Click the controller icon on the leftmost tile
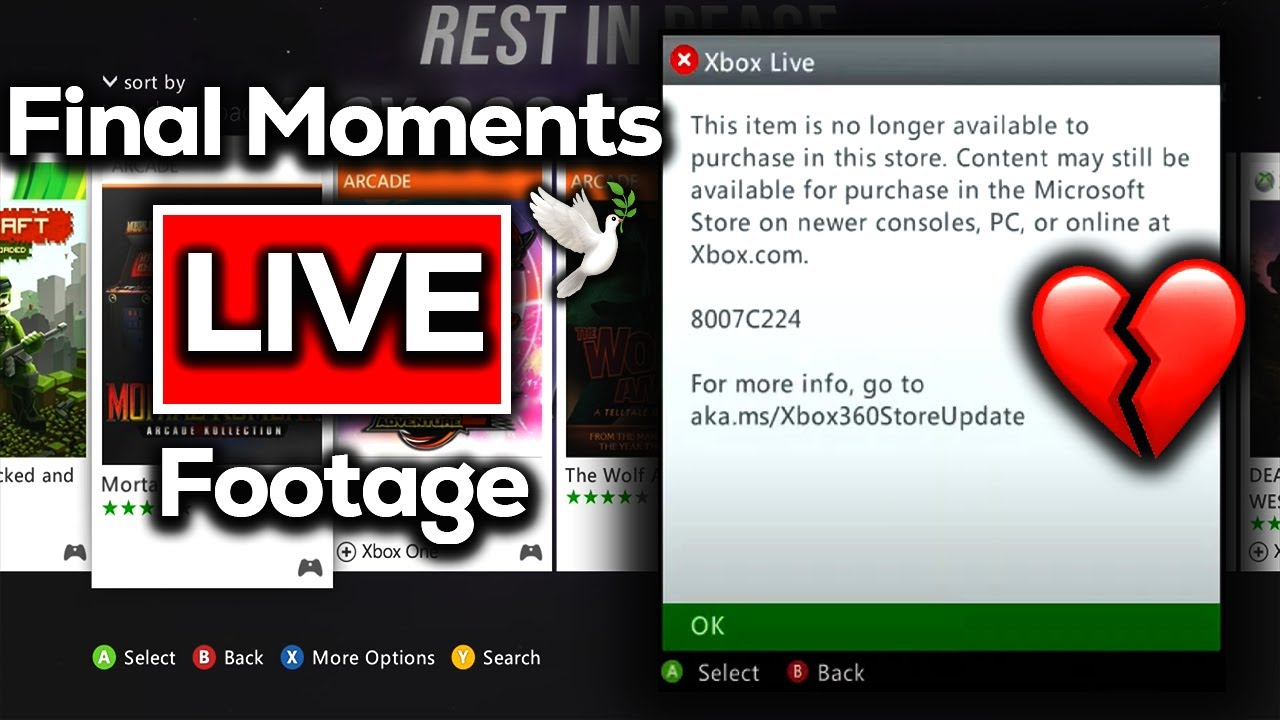 click(x=75, y=551)
